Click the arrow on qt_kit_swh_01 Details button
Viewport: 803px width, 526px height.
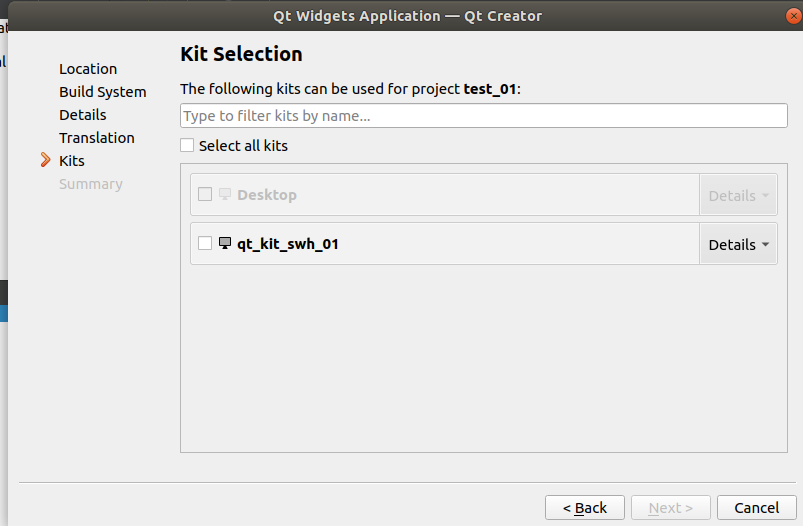pyautogui.click(x=765, y=245)
